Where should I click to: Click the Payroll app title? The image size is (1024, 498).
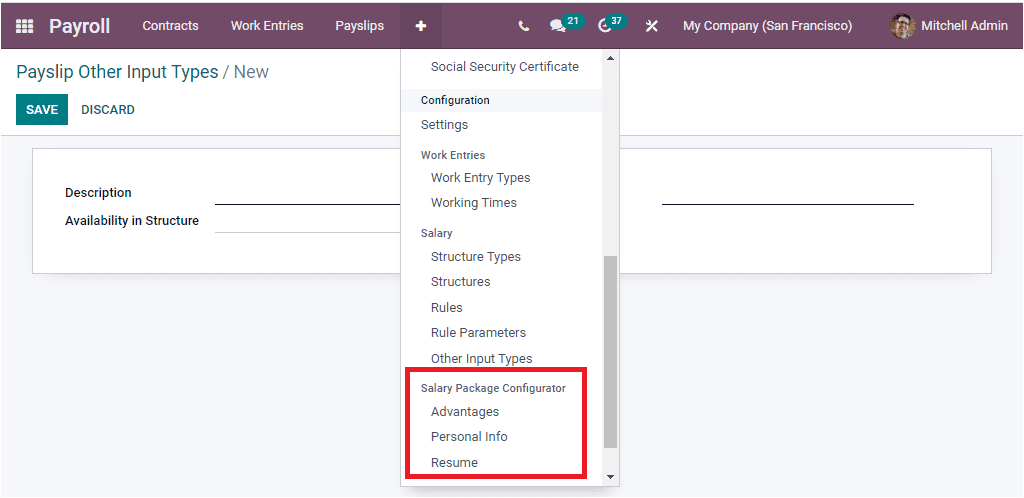tap(79, 26)
